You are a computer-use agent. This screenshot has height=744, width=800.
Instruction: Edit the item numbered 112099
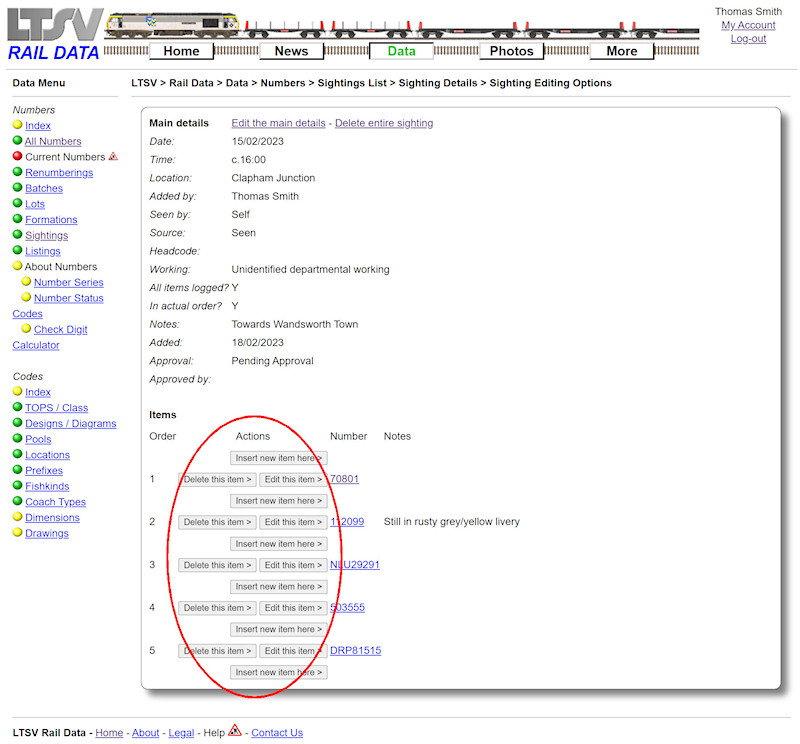point(292,521)
